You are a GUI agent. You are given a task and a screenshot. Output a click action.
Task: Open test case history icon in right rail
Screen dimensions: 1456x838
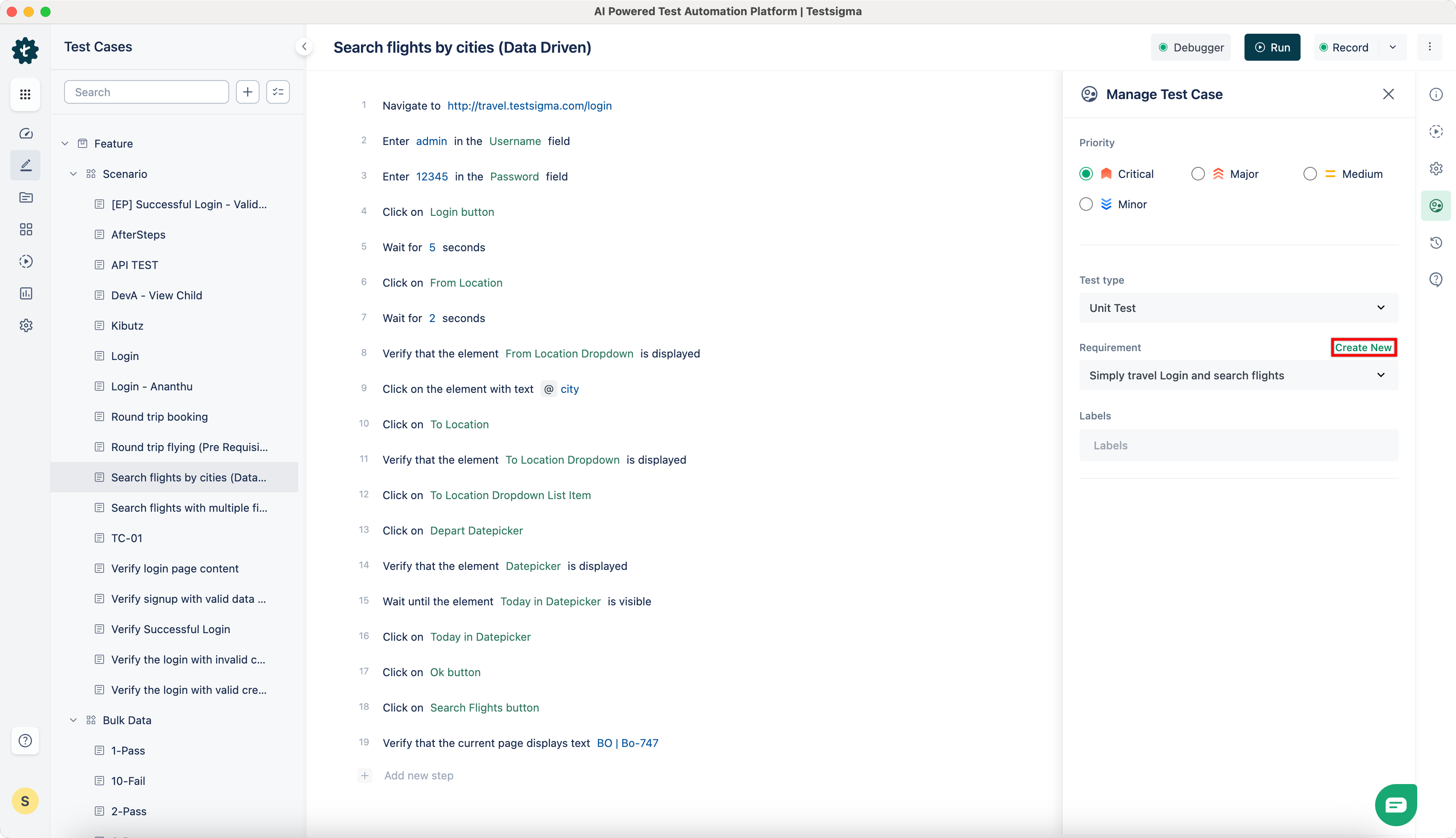(1437, 242)
